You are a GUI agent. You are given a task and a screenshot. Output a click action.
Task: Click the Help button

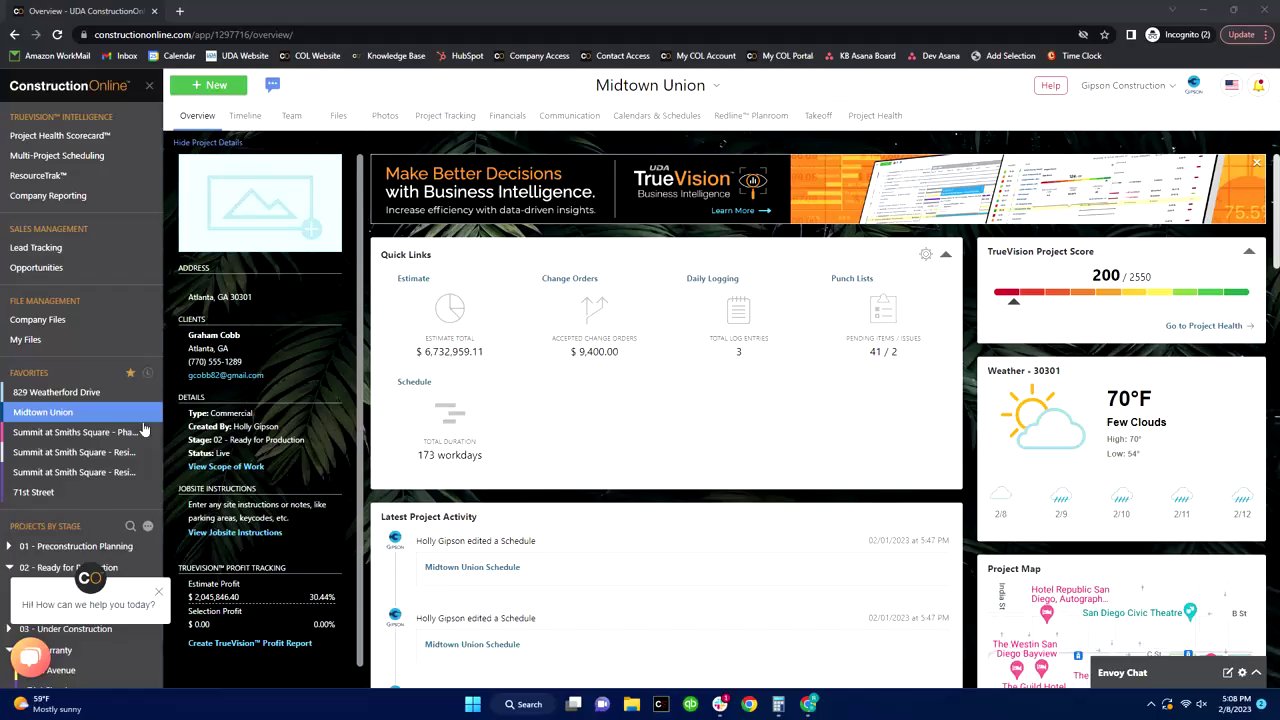(1050, 85)
